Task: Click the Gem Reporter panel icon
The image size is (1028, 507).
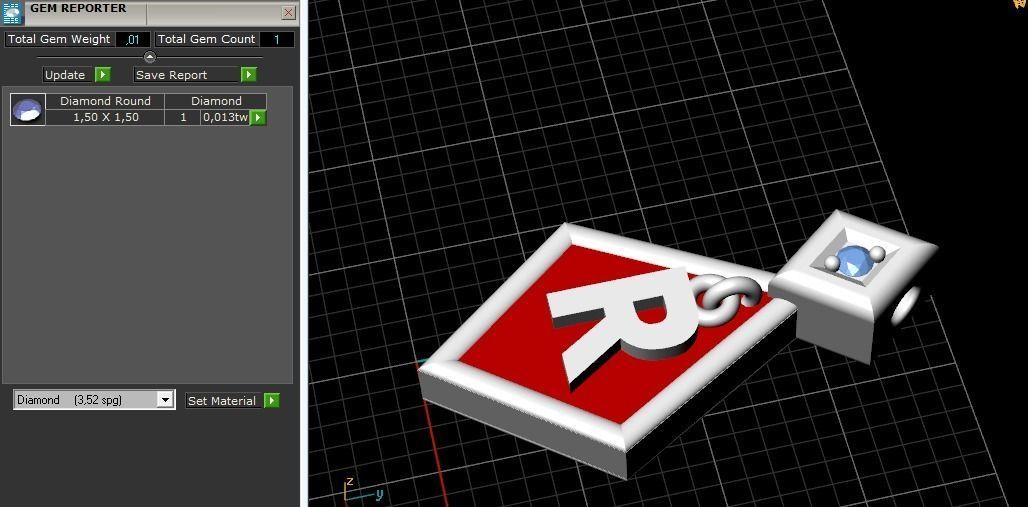Action: point(13,12)
